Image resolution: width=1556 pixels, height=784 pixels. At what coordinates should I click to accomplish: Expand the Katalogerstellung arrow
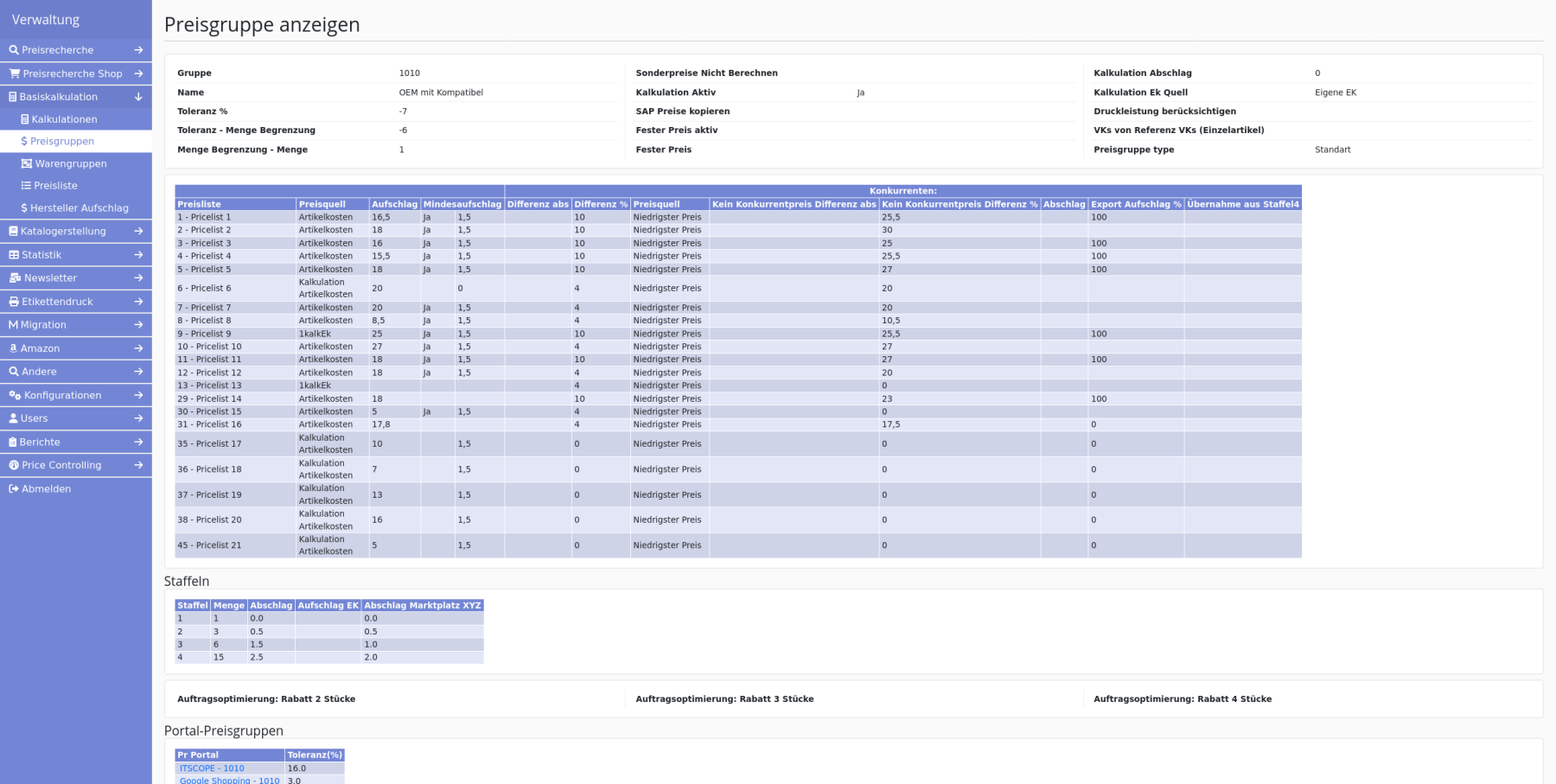tap(138, 231)
